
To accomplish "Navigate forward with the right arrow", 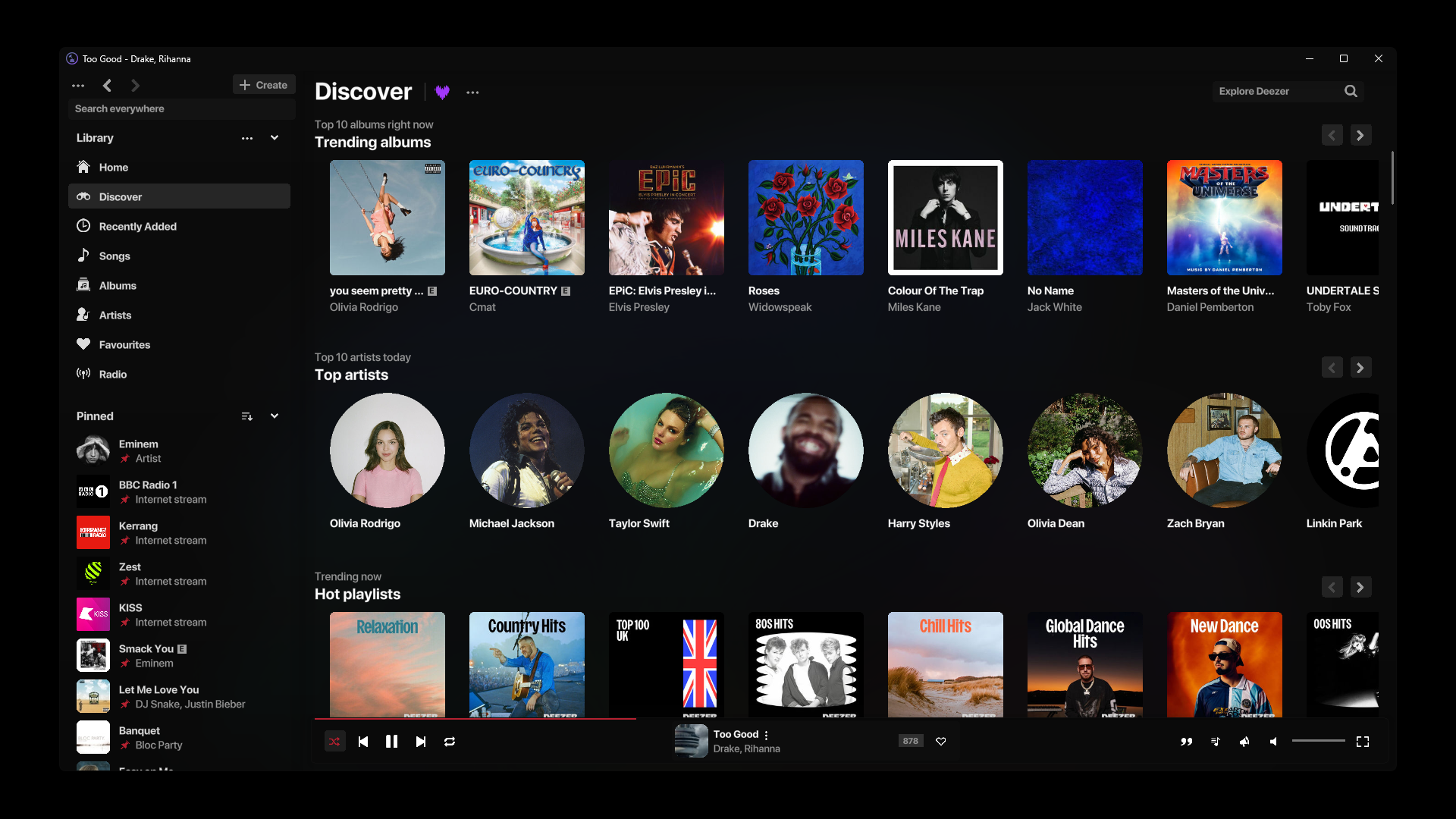I will pos(135,86).
